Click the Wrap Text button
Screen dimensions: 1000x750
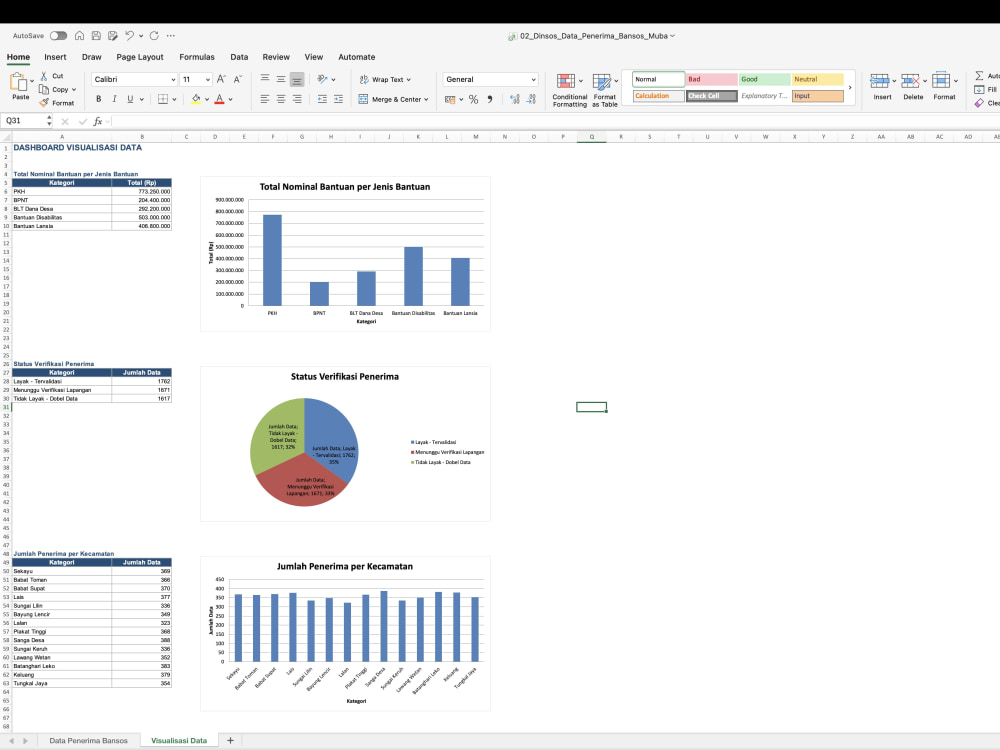tap(385, 80)
